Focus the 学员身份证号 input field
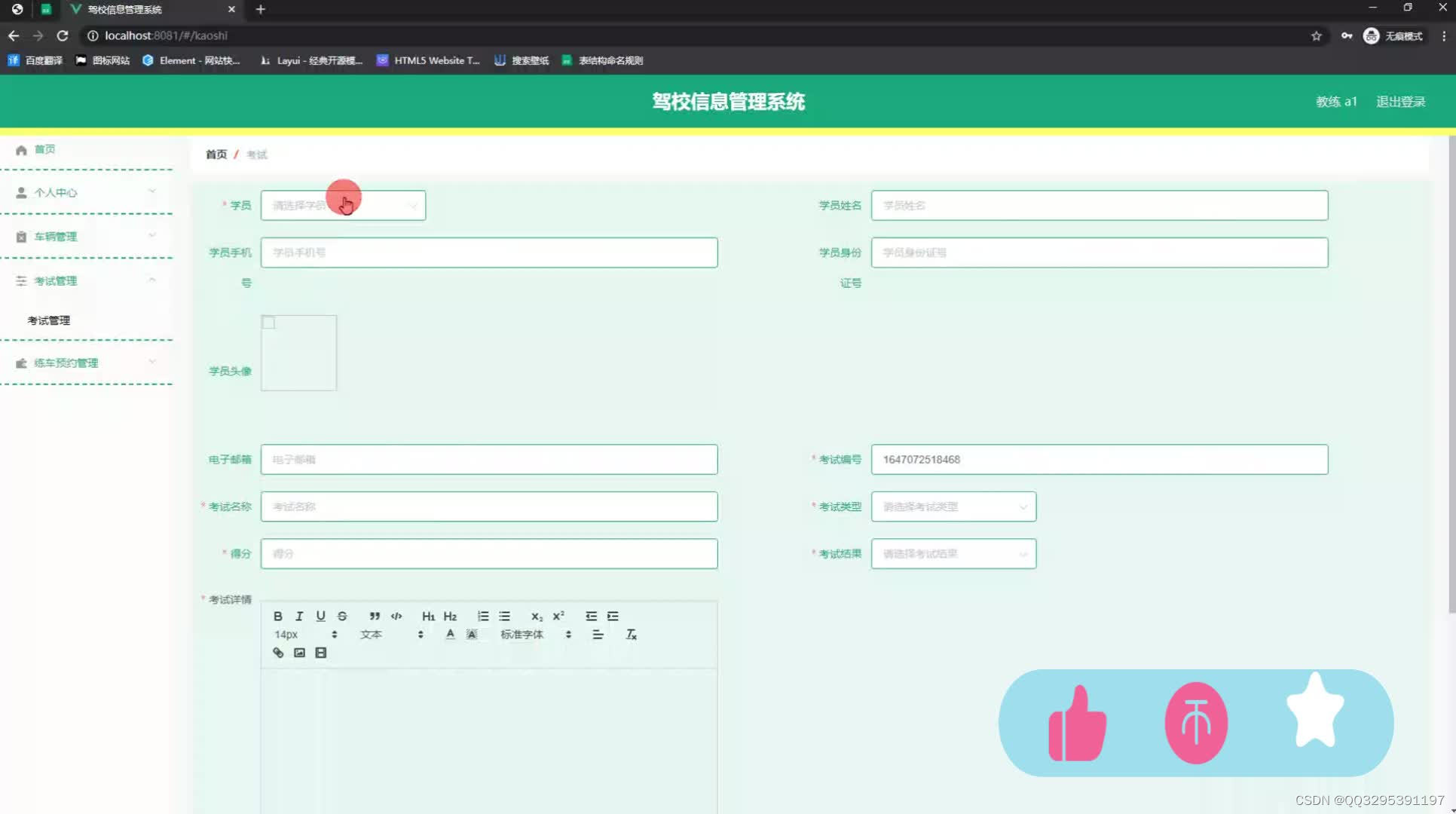1456x814 pixels. tap(1100, 252)
